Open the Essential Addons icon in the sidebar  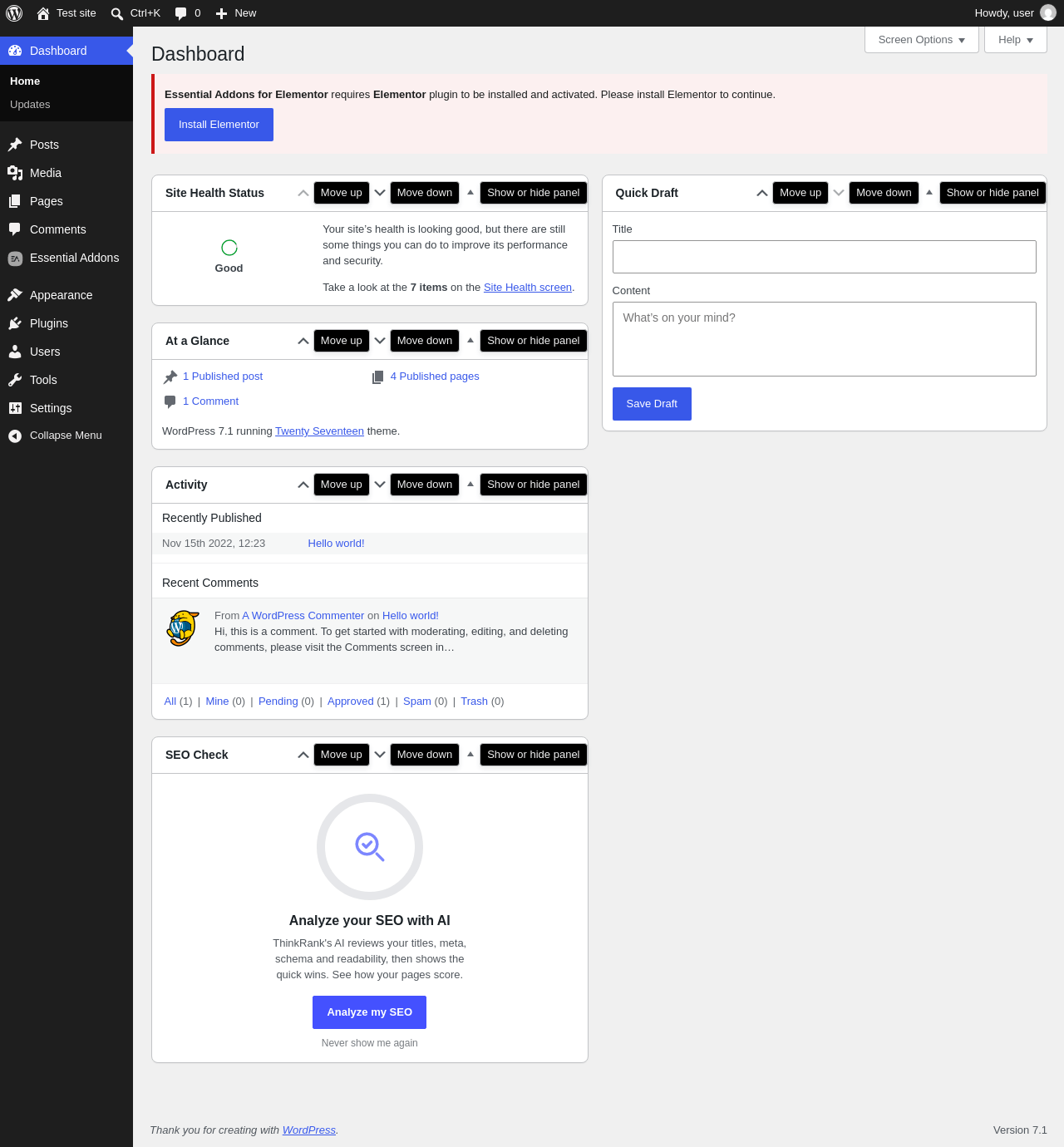[x=15, y=258]
